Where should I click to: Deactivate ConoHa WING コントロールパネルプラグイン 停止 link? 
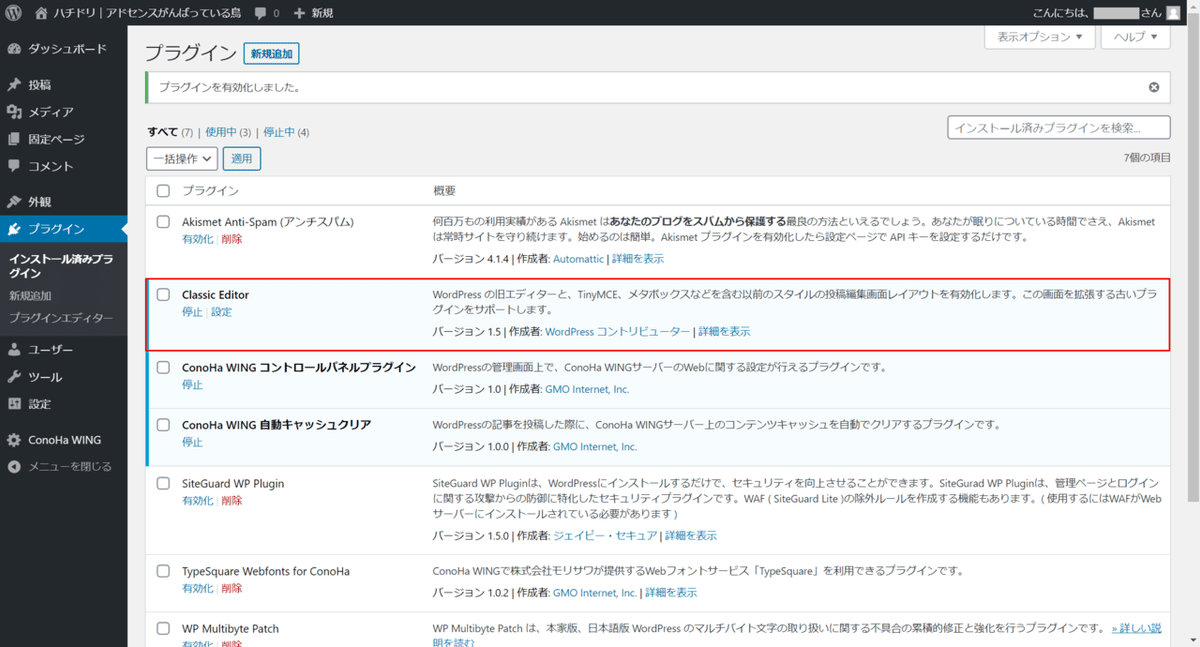tap(192, 385)
